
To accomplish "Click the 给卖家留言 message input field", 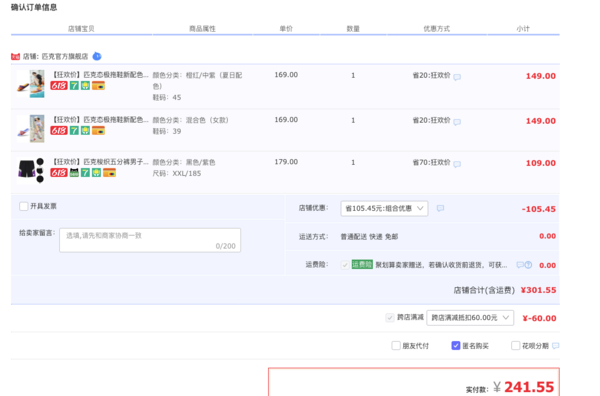I will point(150,240).
